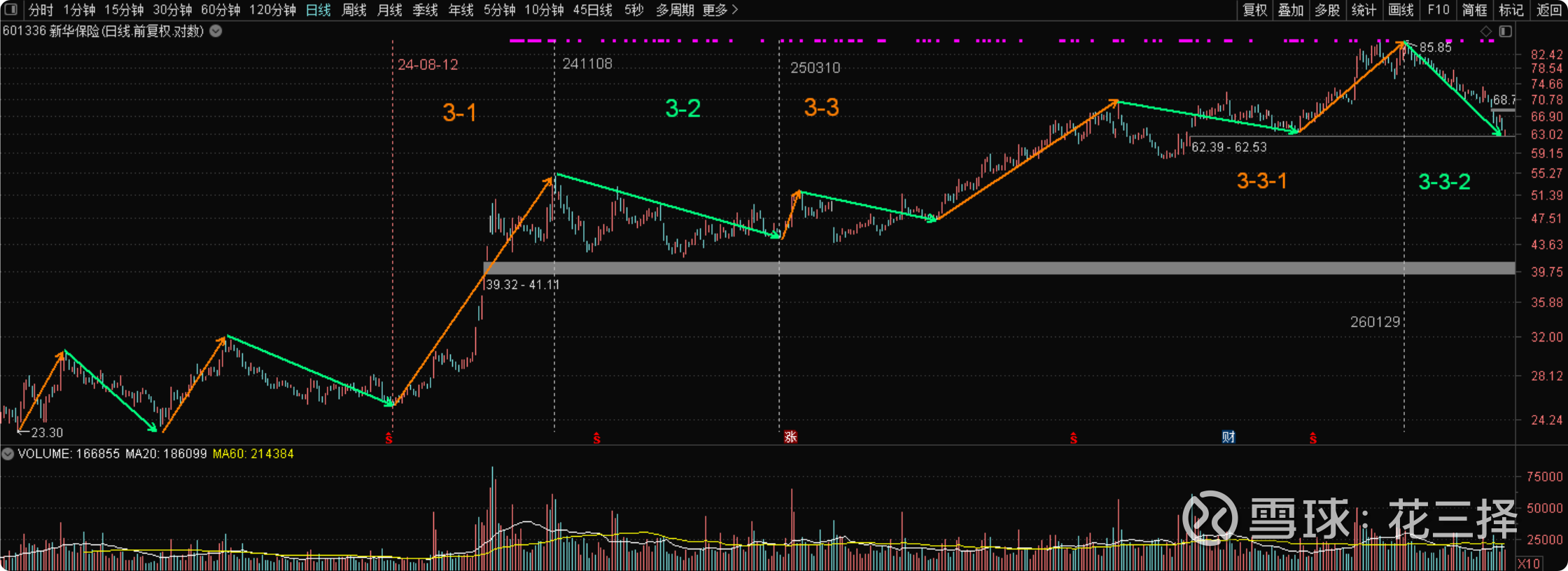The image size is (1568, 571).
Task: Open the 多周期 multi-period view
Action: (x=675, y=10)
